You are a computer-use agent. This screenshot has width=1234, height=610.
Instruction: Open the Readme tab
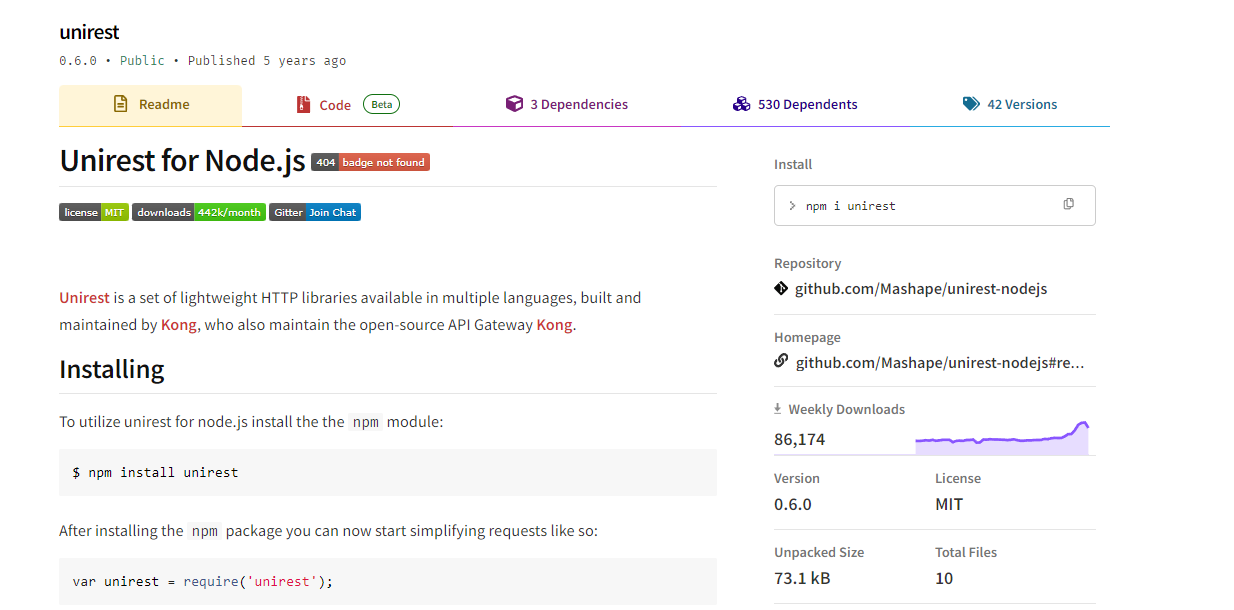point(150,105)
